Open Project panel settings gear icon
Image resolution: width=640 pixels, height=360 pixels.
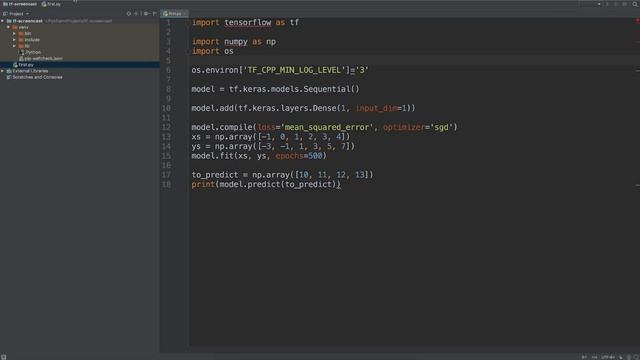(x=146, y=14)
